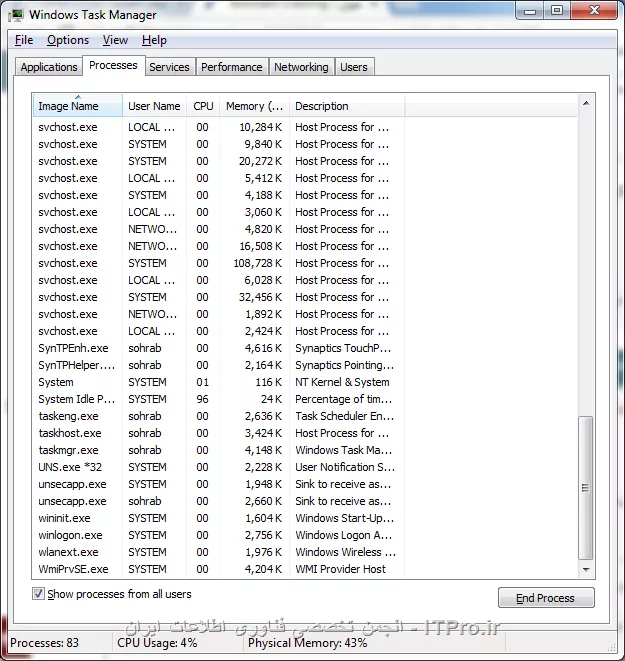Click the End Process button
Viewport: 625px width, 661px height.
546,598
